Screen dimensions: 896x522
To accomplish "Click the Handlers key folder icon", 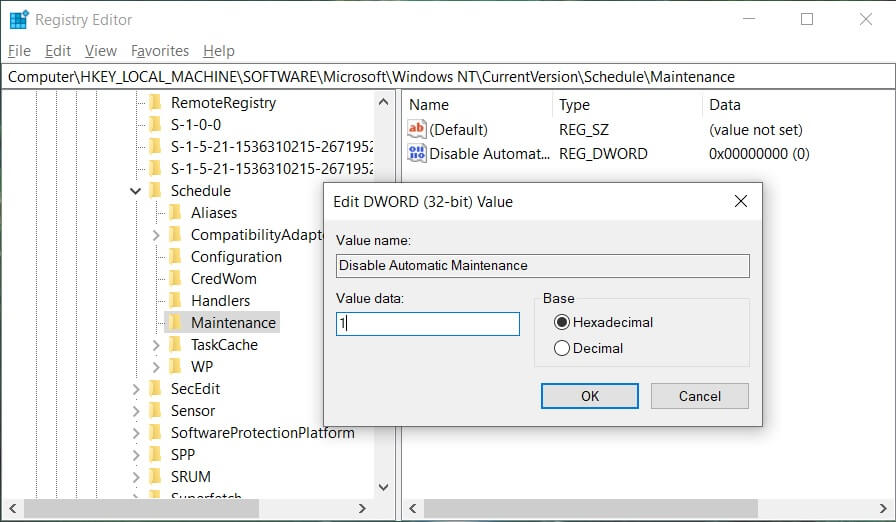I will [x=175, y=300].
